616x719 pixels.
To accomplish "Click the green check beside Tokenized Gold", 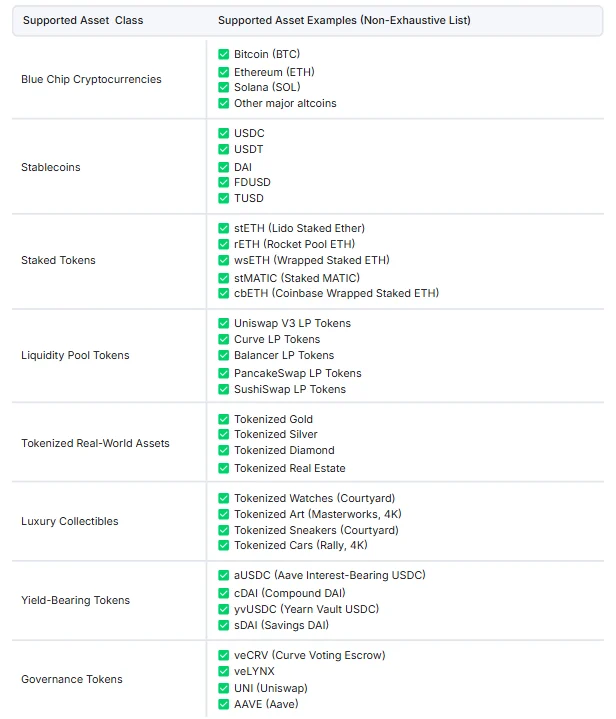I will 224,419.
